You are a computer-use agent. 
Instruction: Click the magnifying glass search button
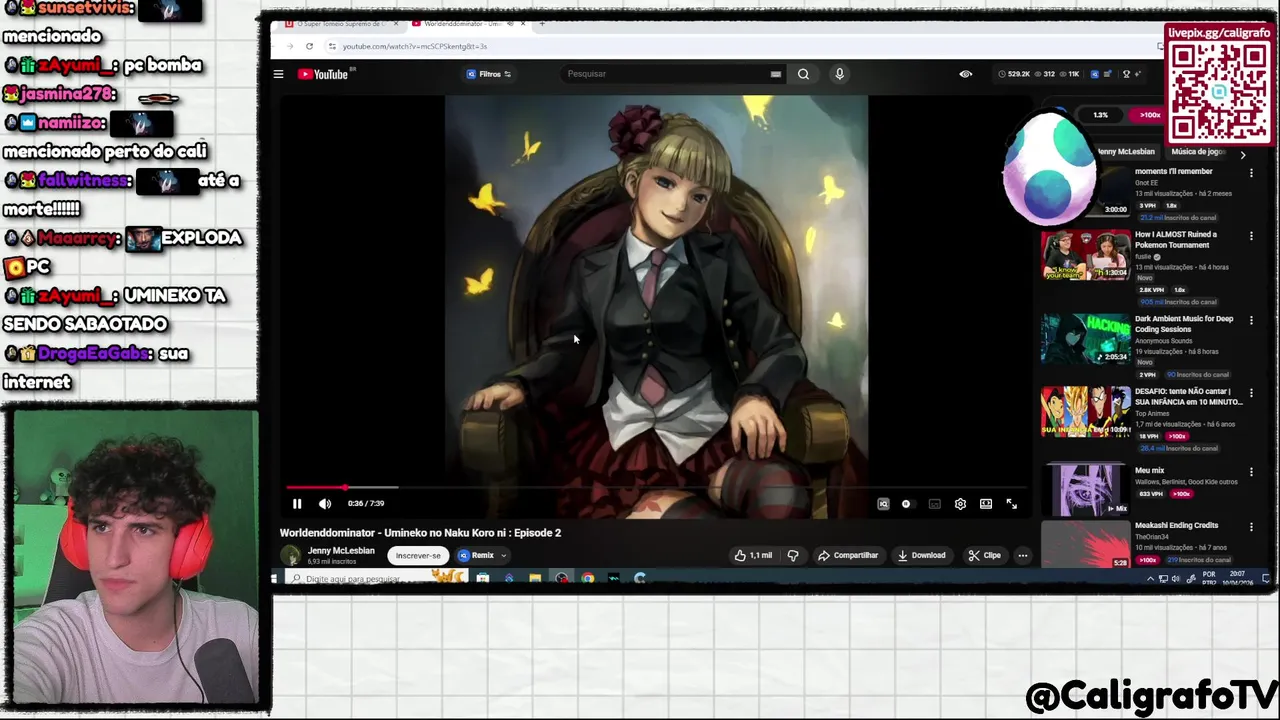coord(803,74)
